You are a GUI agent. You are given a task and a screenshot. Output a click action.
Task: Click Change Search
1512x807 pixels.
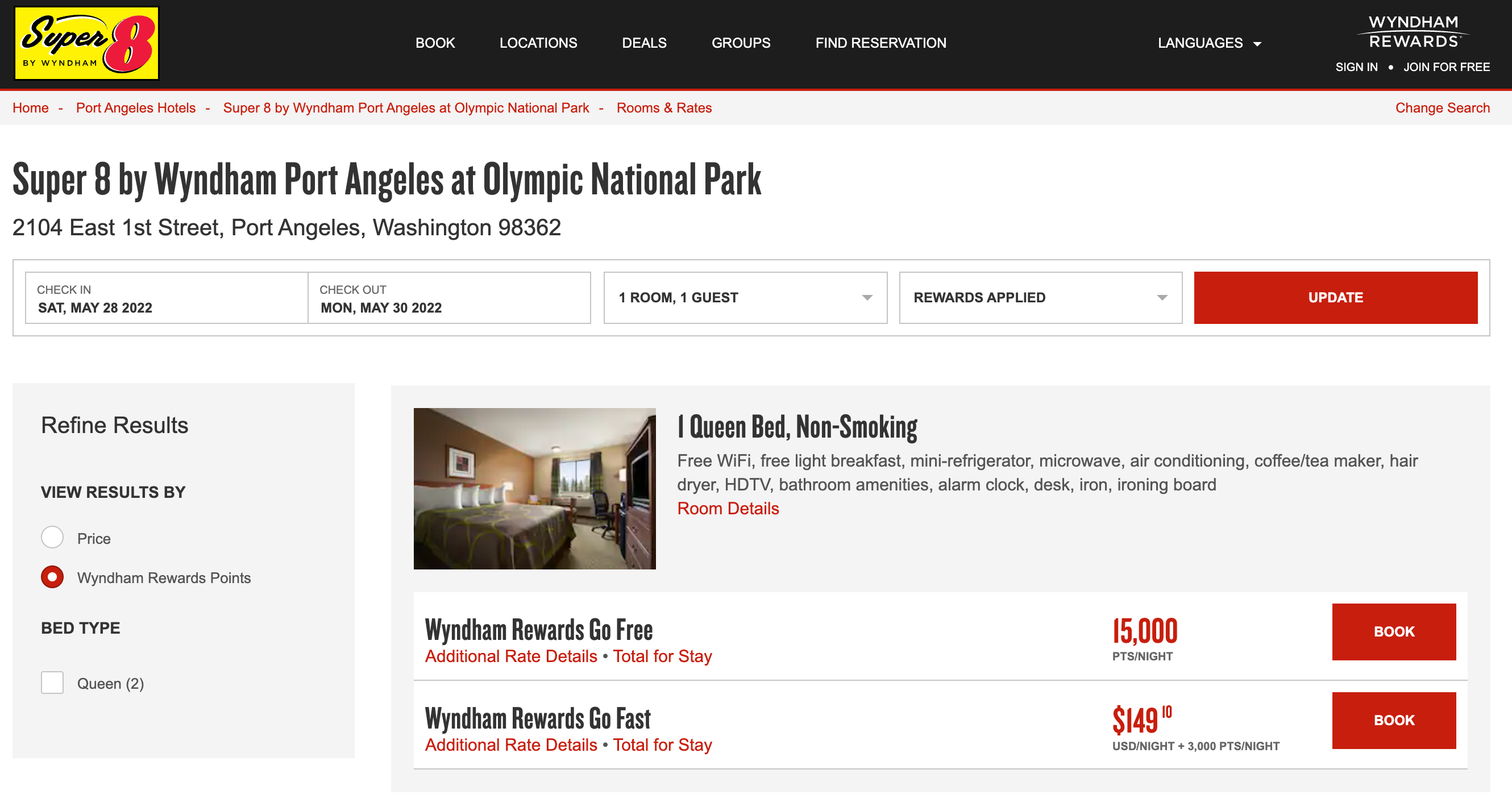click(x=1442, y=107)
